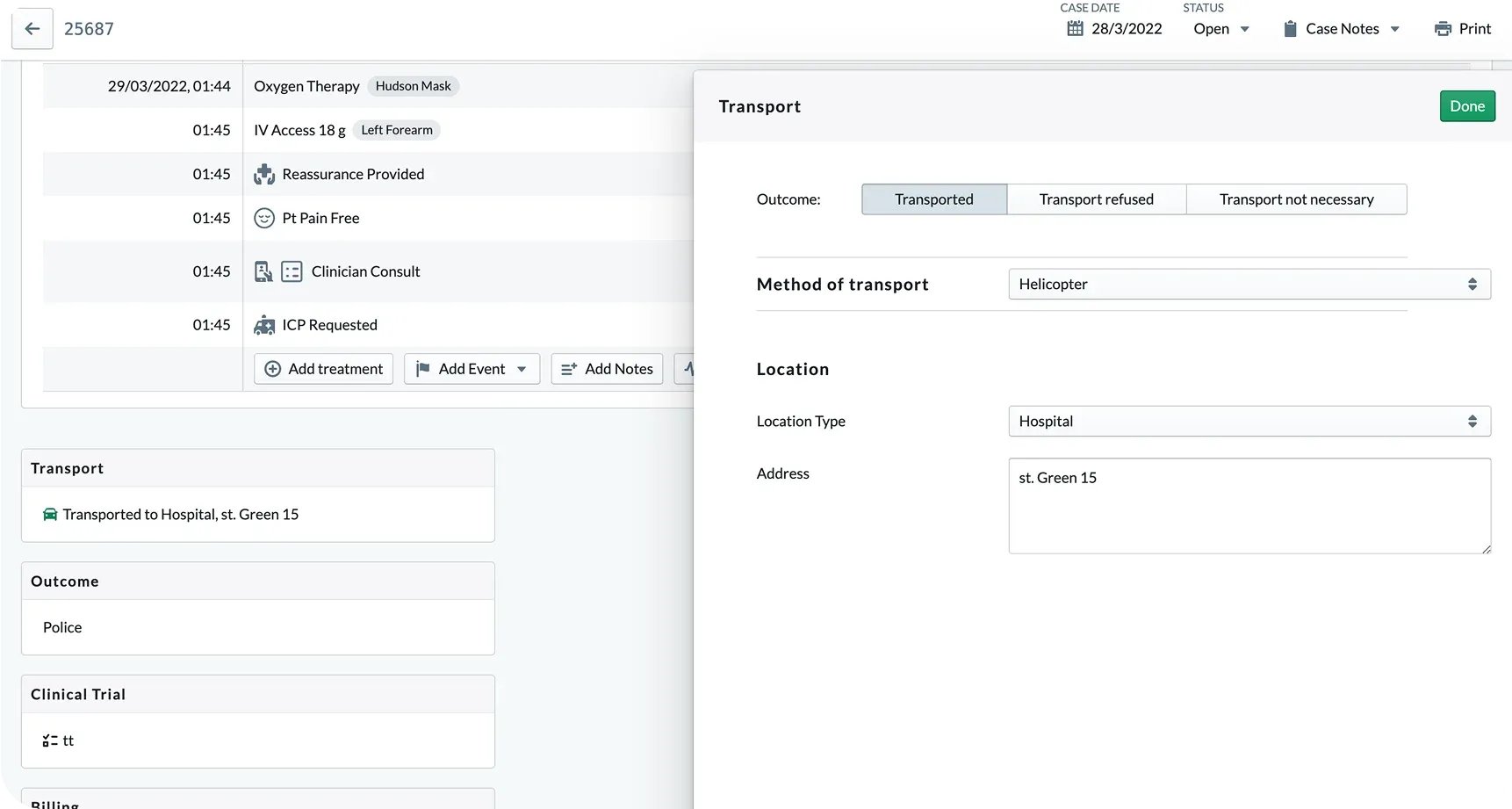Expand the Status Open dropdown

[1220, 29]
